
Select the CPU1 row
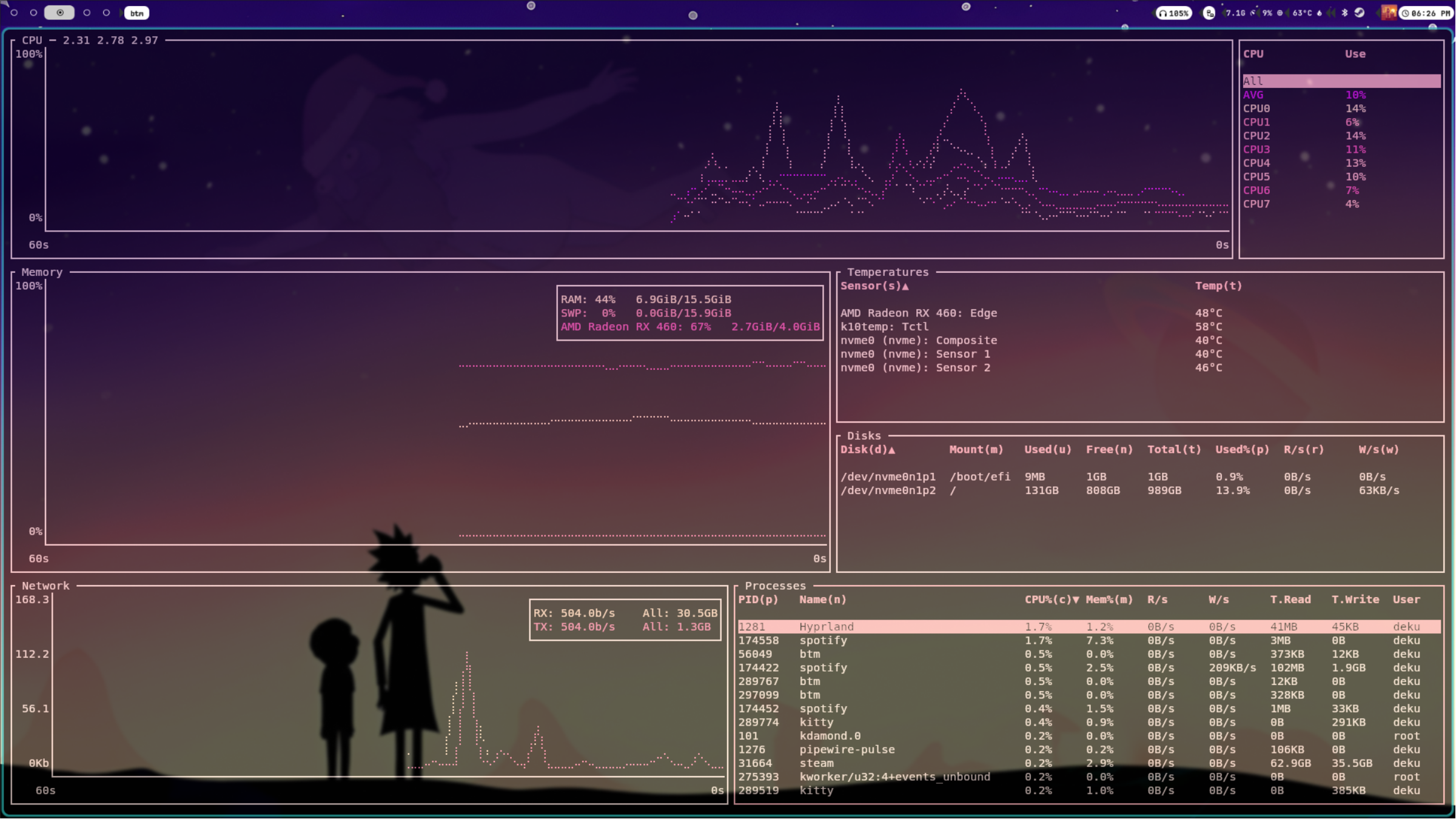1341,122
